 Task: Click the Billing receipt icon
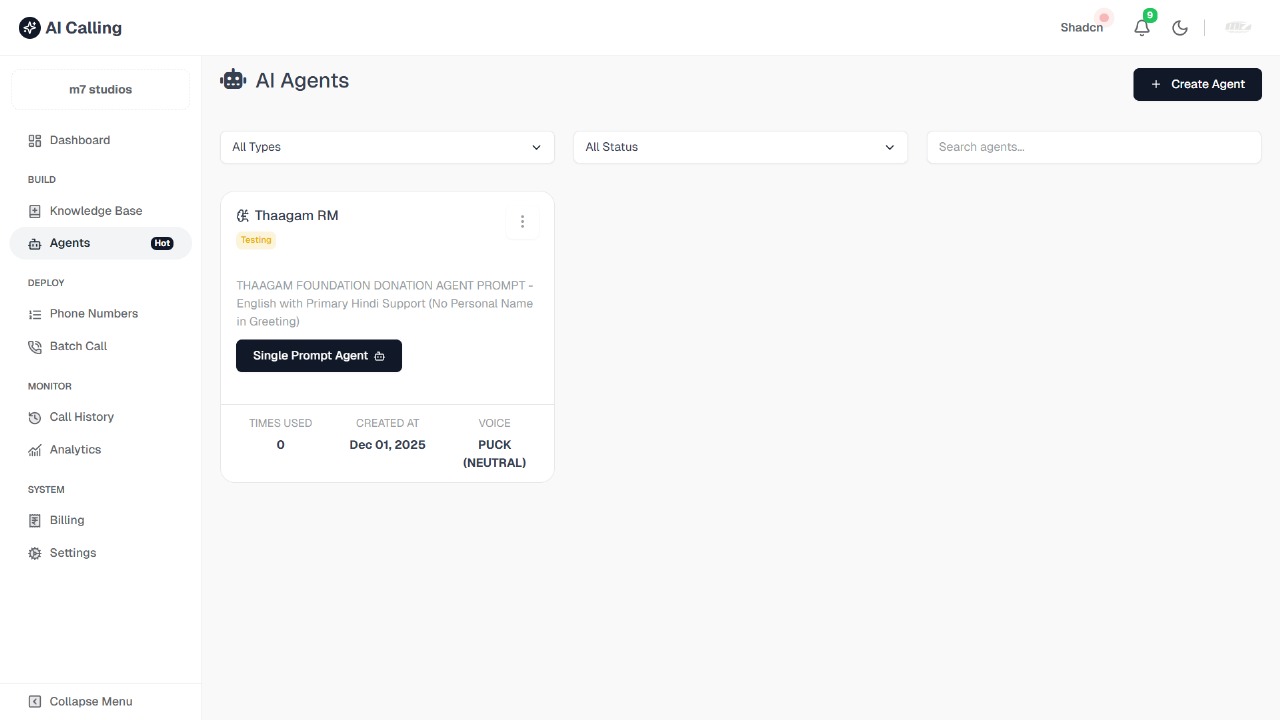coord(34,520)
